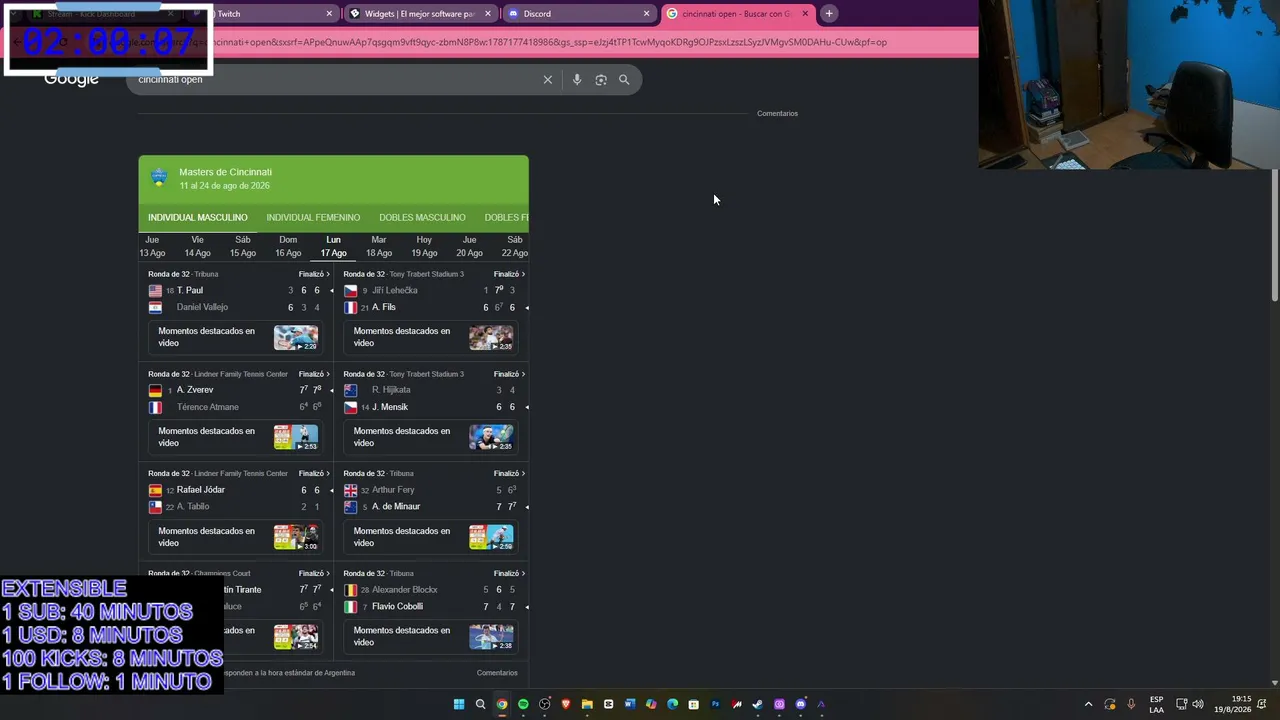This screenshot has height=720, width=1280.
Task: Open Microsoft Word from the taskbar
Action: point(630,704)
